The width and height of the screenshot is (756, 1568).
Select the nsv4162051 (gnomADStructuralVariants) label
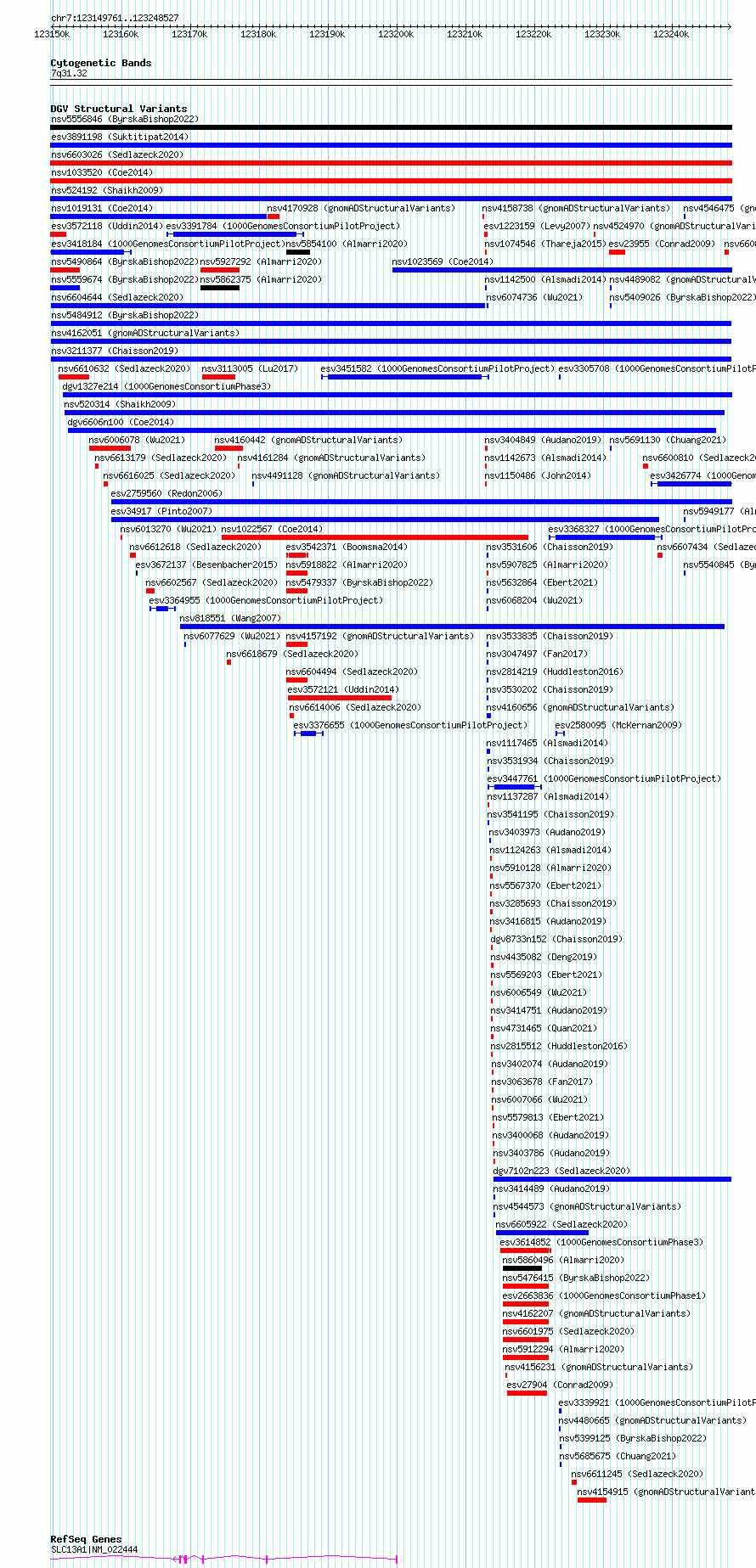point(145,334)
